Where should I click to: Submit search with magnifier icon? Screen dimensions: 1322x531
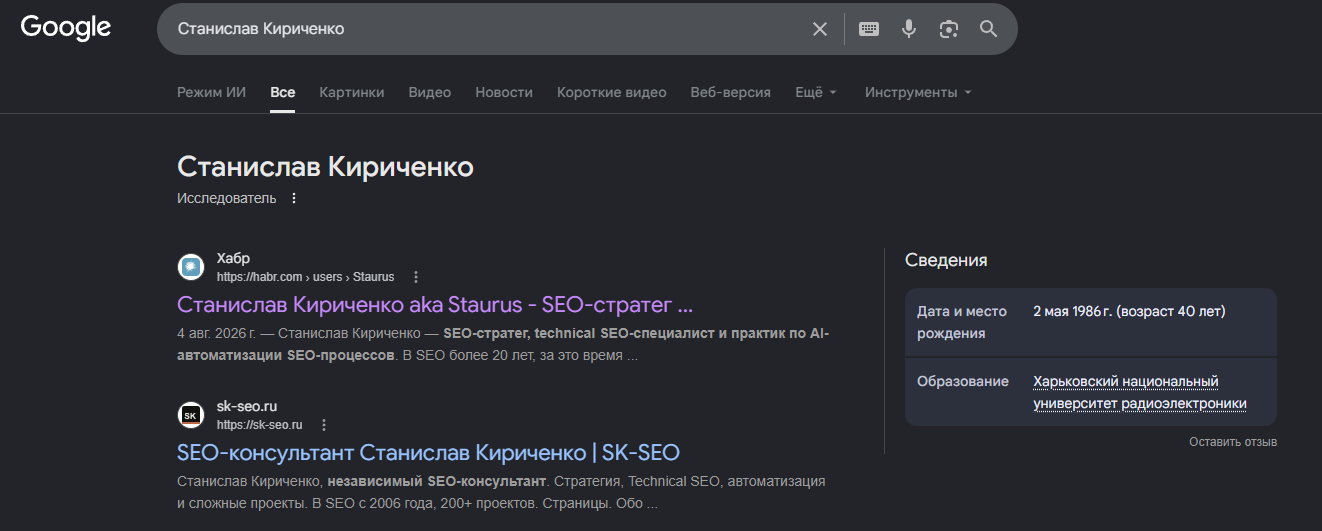pyautogui.click(x=989, y=29)
